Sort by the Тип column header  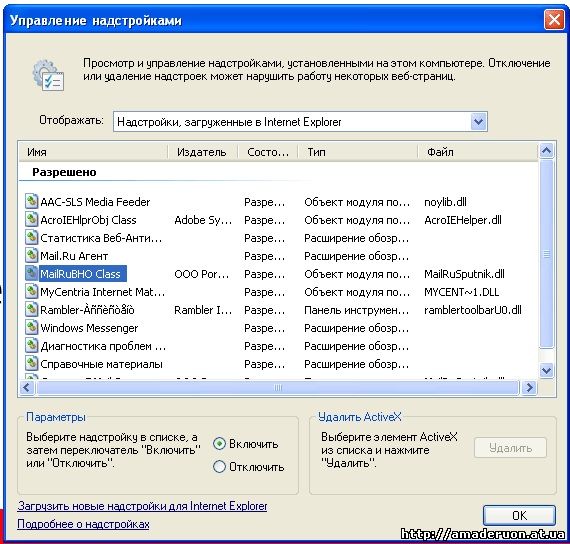tap(358, 152)
